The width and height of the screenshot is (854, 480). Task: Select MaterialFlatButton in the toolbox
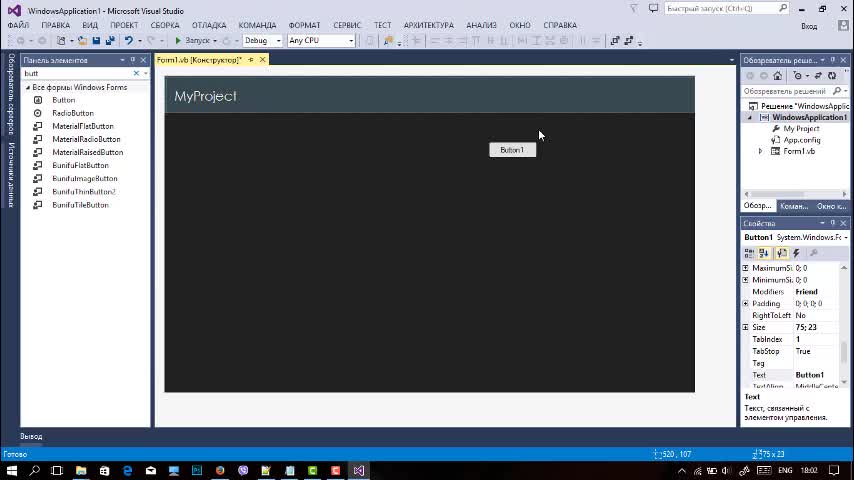click(x=83, y=126)
